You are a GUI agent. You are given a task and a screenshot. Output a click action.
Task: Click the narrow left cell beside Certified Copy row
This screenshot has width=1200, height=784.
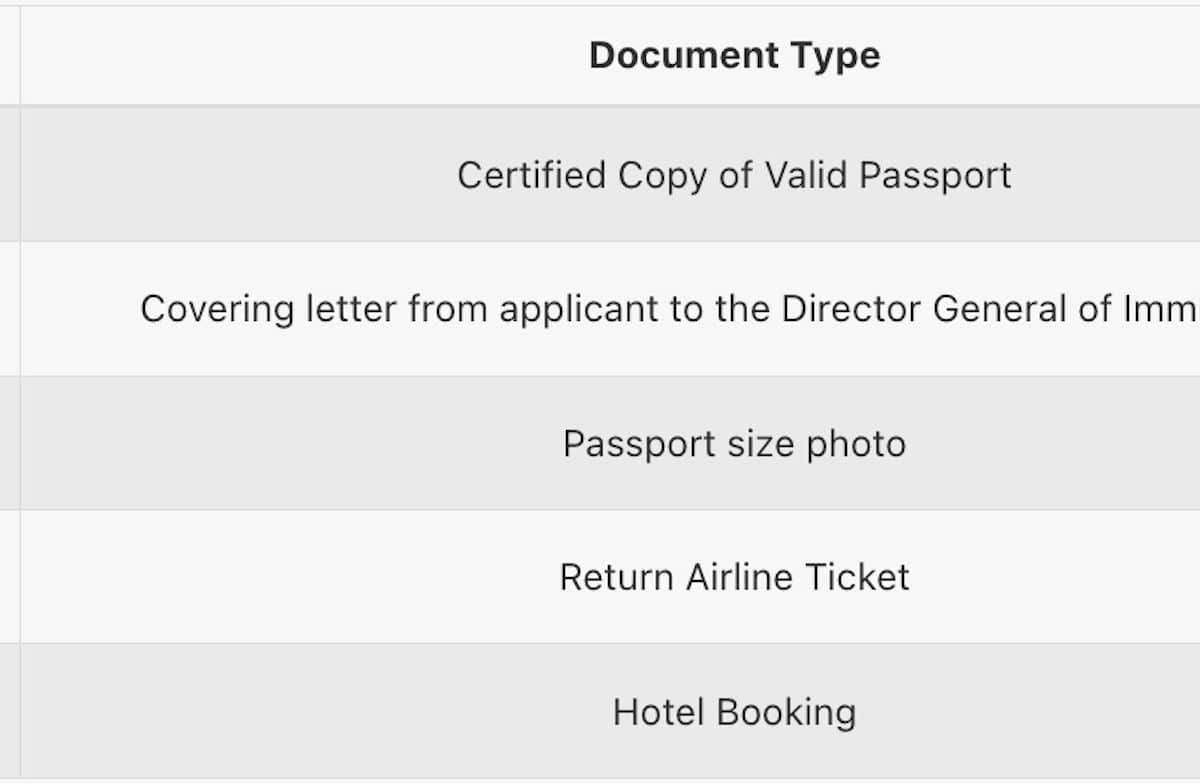9,175
